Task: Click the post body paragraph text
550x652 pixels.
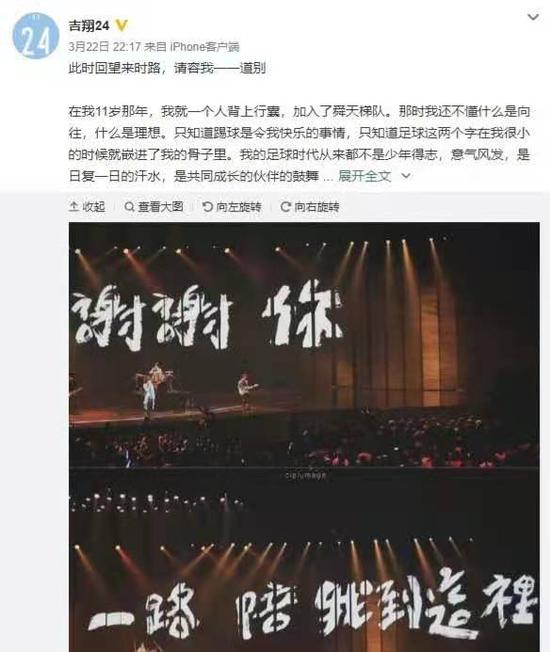Action: pyautogui.click(x=299, y=144)
